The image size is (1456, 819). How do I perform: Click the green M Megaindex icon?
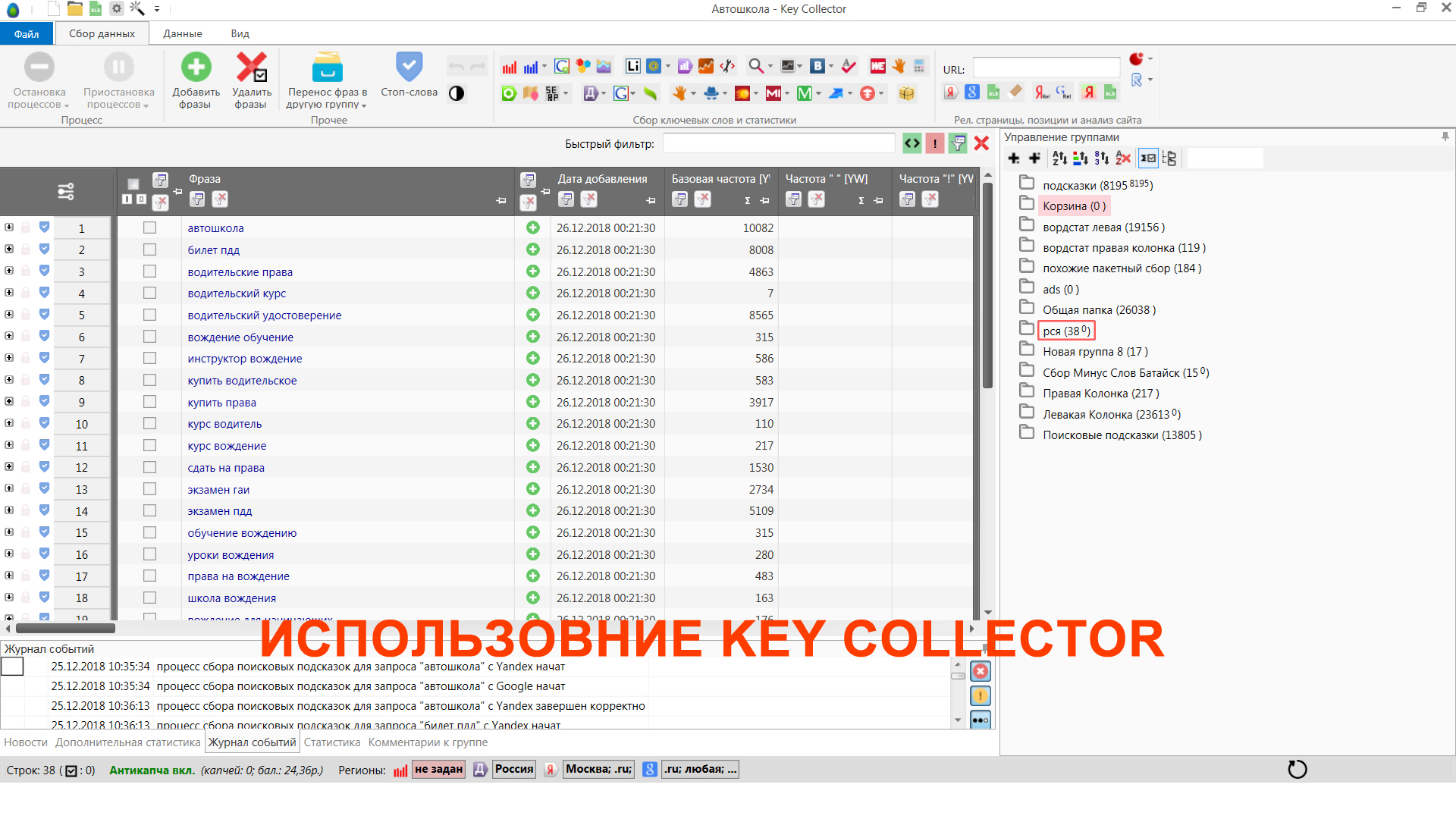pyautogui.click(x=805, y=93)
